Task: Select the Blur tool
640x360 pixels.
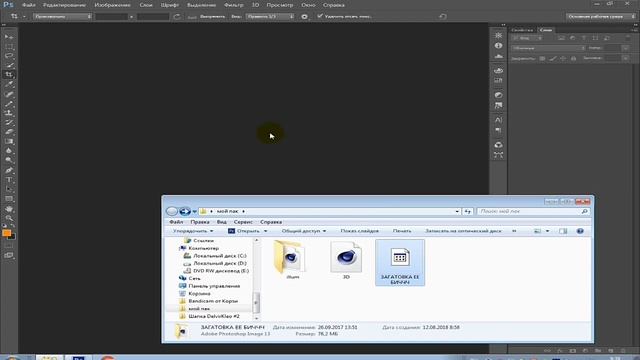Action: 9,151
